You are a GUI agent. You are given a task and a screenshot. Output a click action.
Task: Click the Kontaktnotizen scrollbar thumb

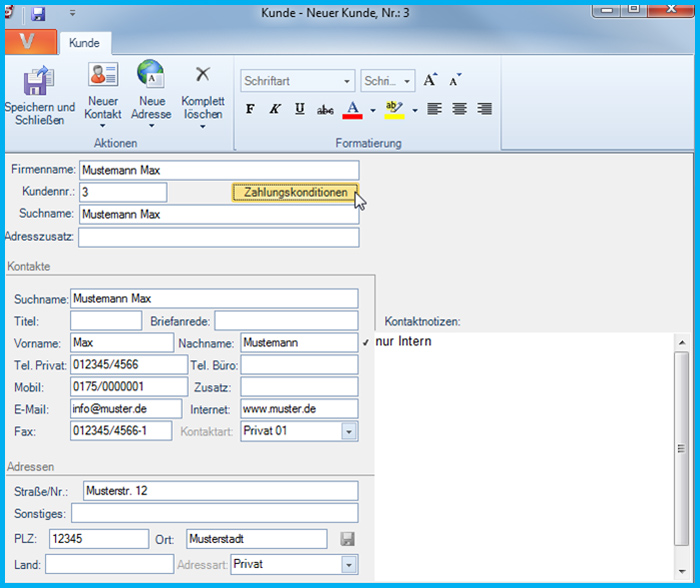coord(681,448)
